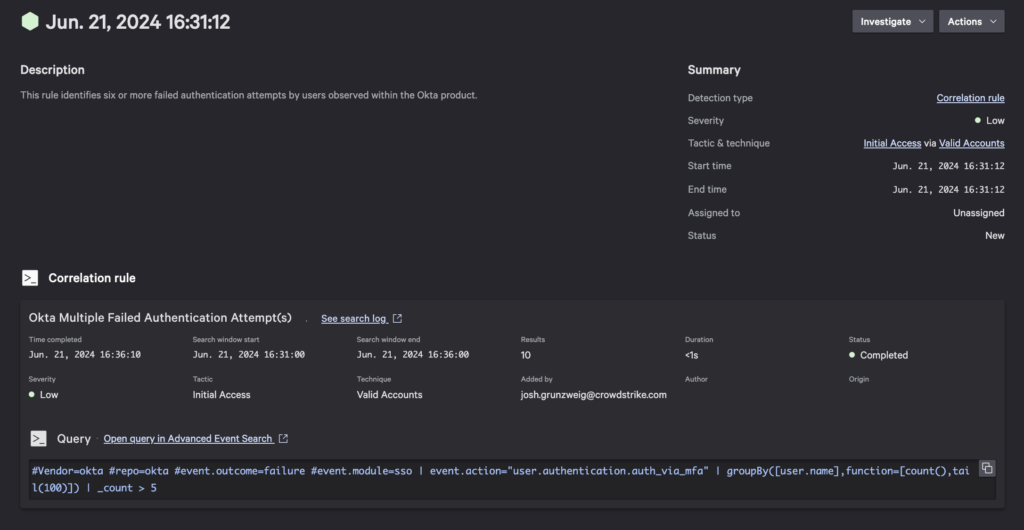Viewport: 1024px width, 530px height.
Task: Click the page title Jun. 21, 2024 16:31:12
Action: pyautogui.click(x=138, y=22)
